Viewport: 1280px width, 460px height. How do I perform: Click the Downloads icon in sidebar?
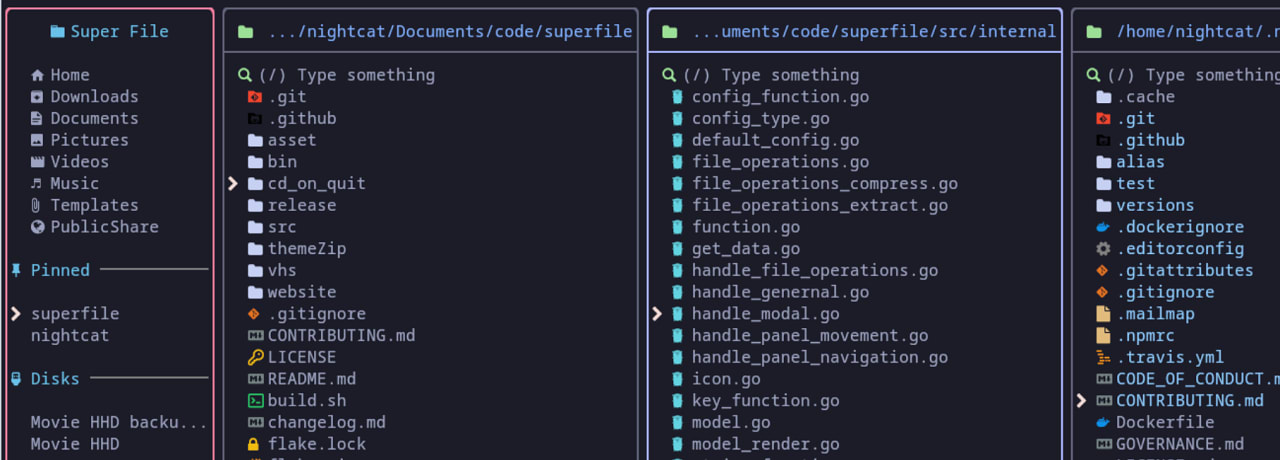[37, 97]
